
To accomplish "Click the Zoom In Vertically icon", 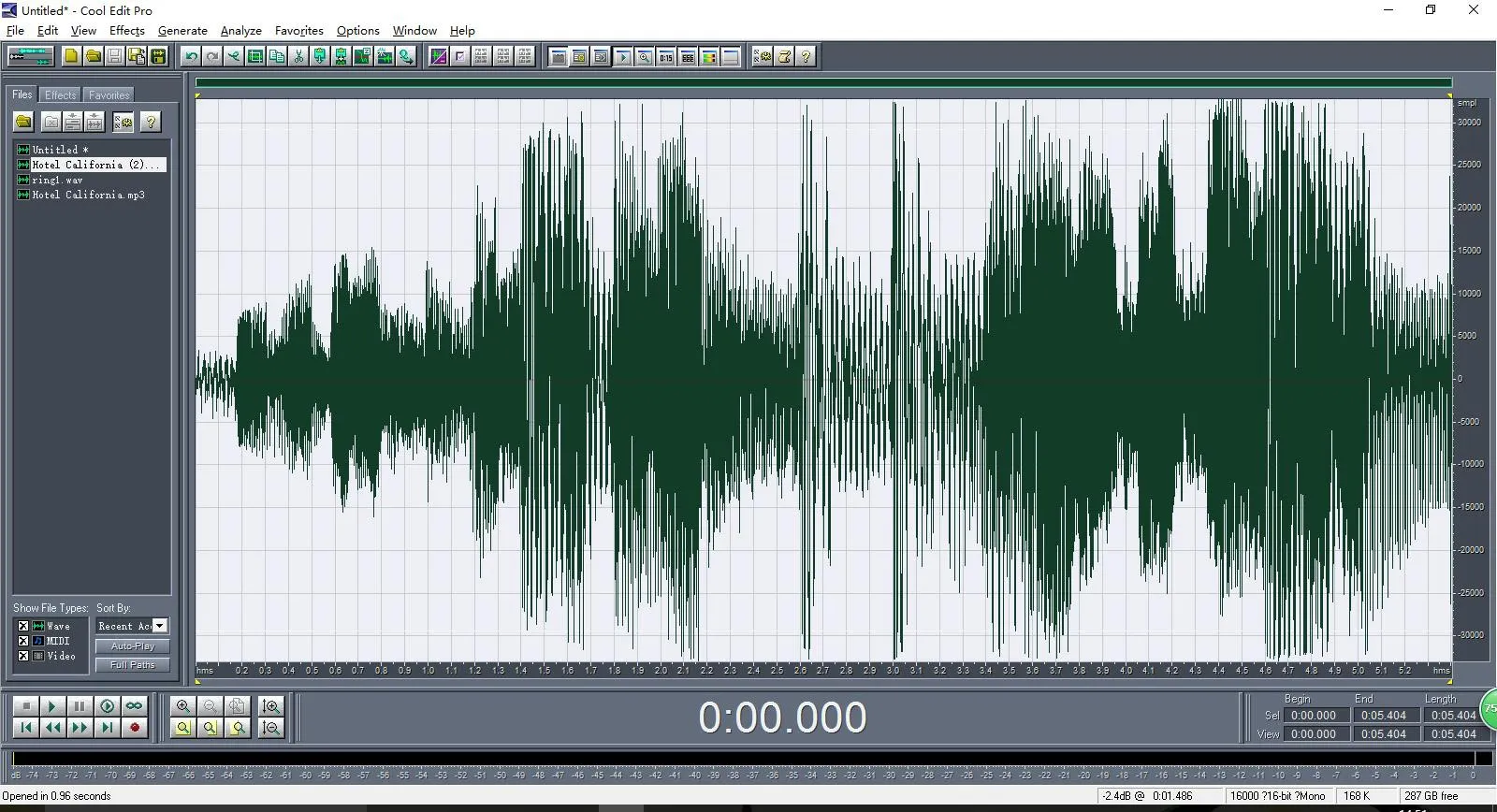I will click(x=271, y=706).
